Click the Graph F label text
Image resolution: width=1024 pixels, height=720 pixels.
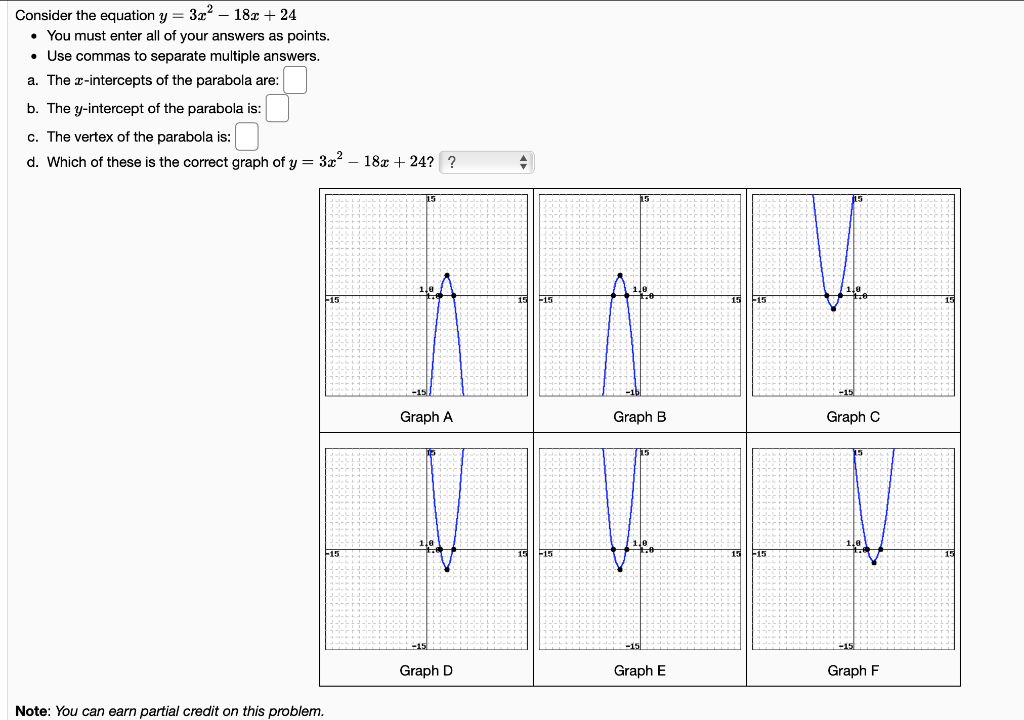click(x=852, y=670)
